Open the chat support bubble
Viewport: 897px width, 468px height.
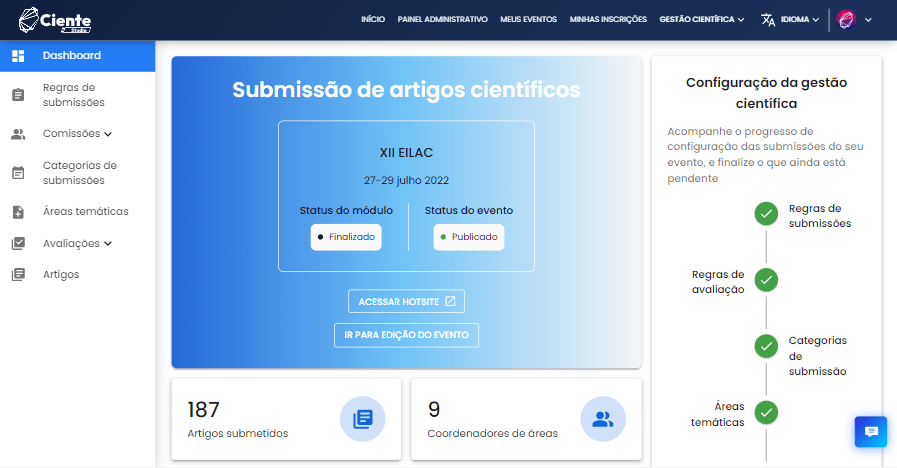click(x=871, y=432)
